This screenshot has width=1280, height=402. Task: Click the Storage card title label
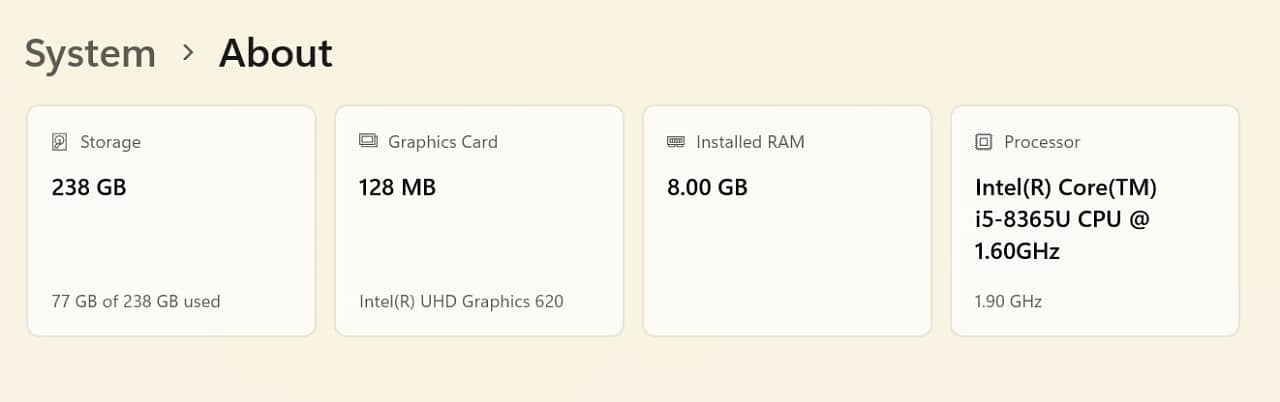110,142
